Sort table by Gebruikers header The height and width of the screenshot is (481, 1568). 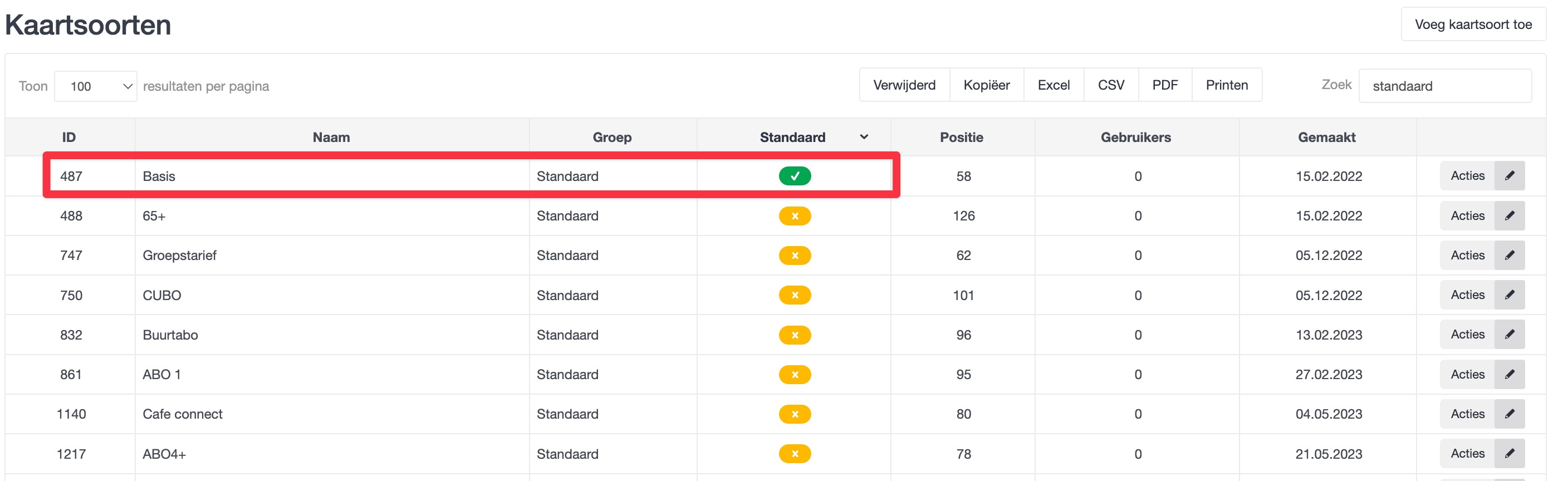tap(1136, 137)
